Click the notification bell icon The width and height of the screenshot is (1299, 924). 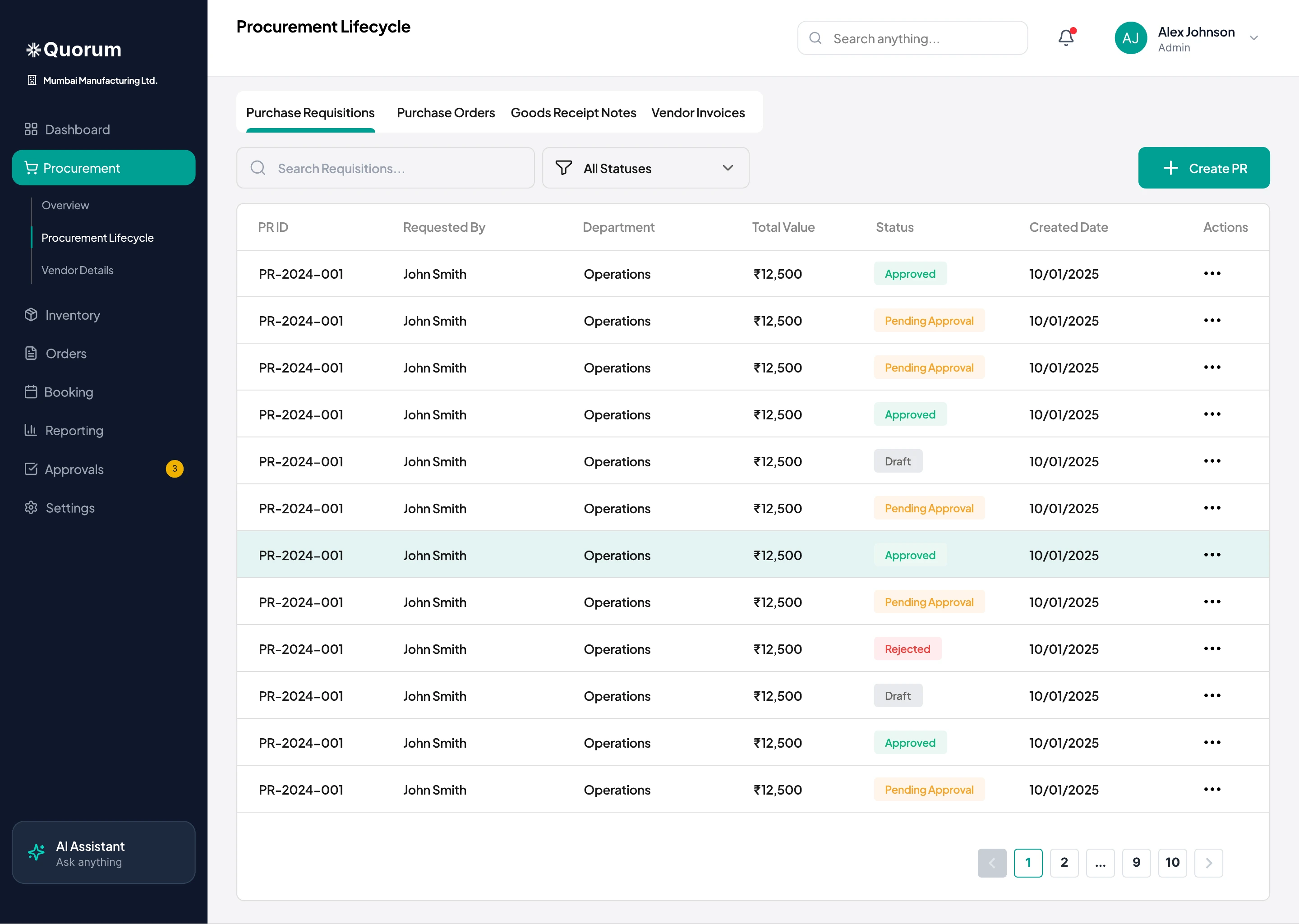[1066, 37]
